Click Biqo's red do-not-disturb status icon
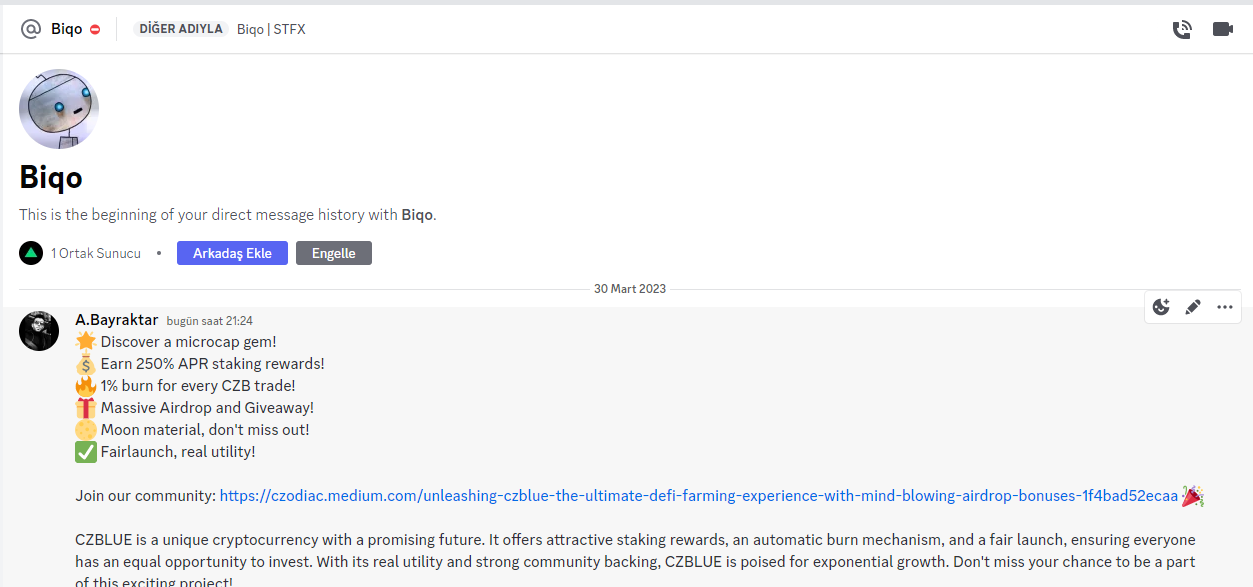This screenshot has width=1253, height=587. (x=95, y=30)
